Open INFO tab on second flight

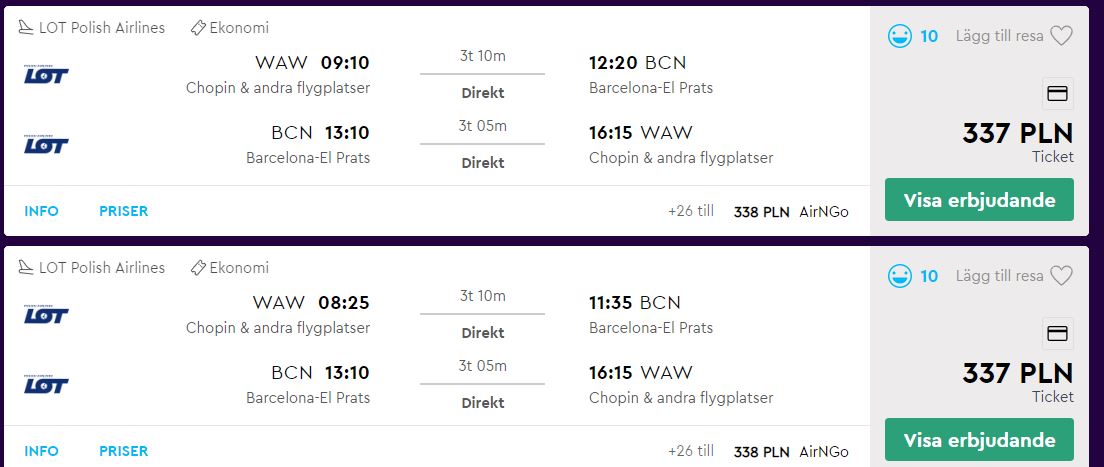[x=42, y=452]
